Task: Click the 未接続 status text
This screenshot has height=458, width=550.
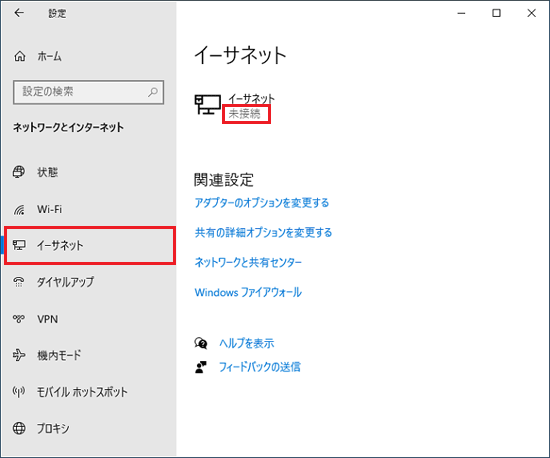Action: (x=244, y=114)
